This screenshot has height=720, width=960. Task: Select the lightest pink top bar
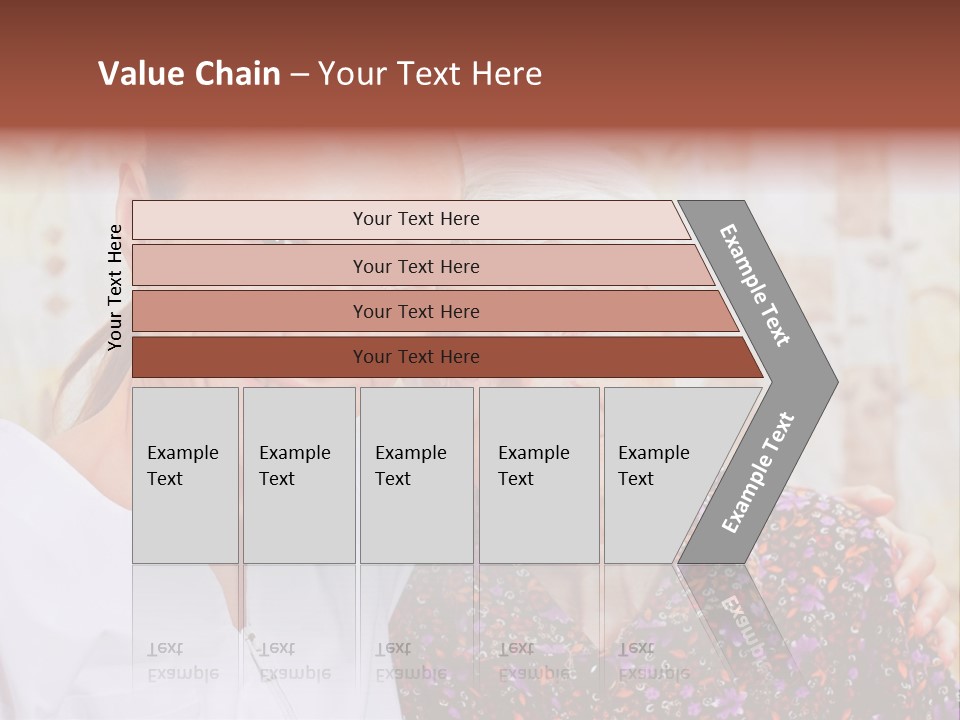click(x=415, y=220)
